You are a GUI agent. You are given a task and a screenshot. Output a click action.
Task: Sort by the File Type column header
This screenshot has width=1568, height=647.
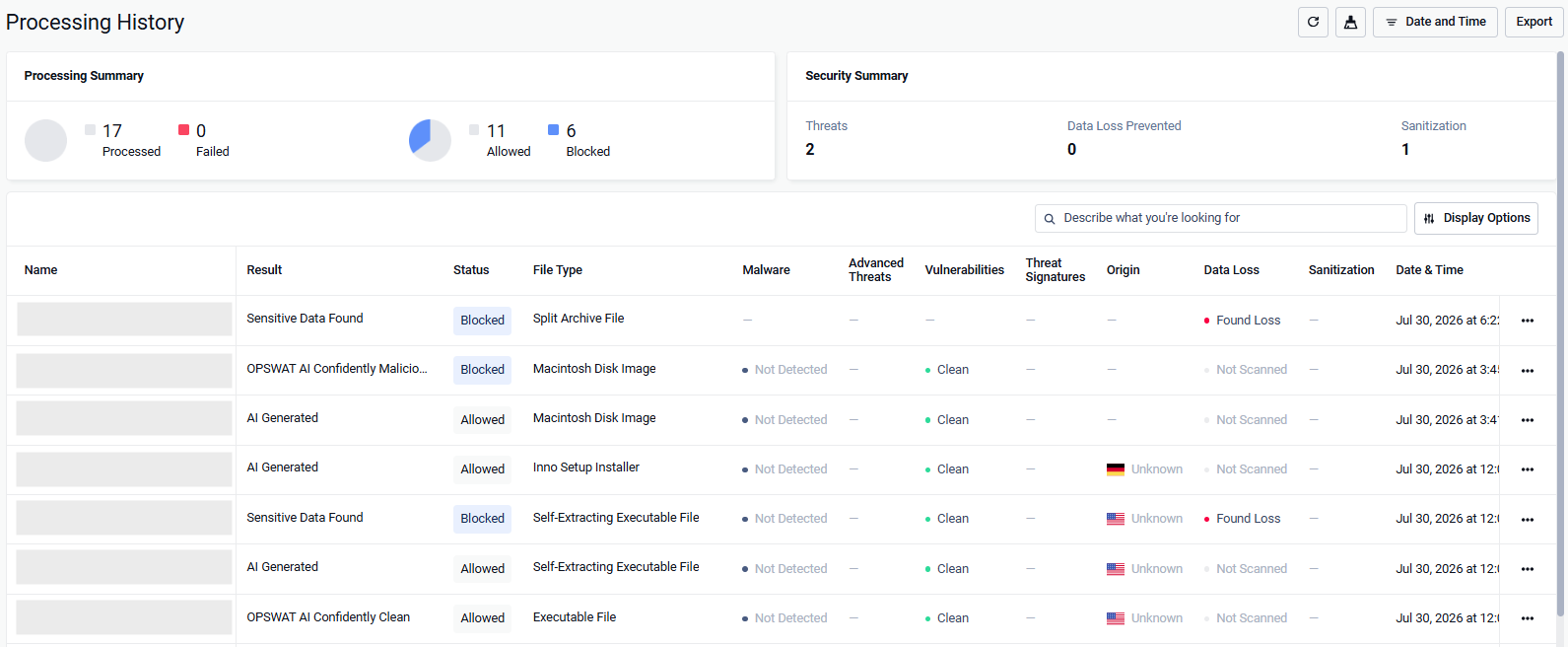[x=558, y=270]
